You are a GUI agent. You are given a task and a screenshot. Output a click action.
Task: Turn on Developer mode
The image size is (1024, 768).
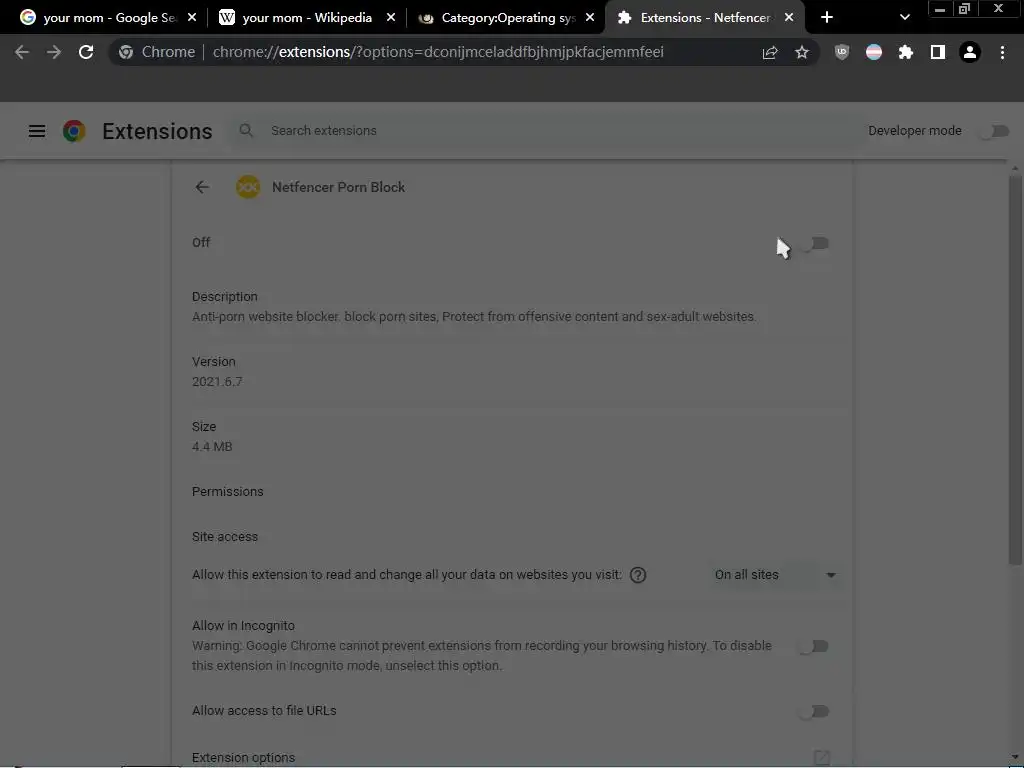(995, 131)
